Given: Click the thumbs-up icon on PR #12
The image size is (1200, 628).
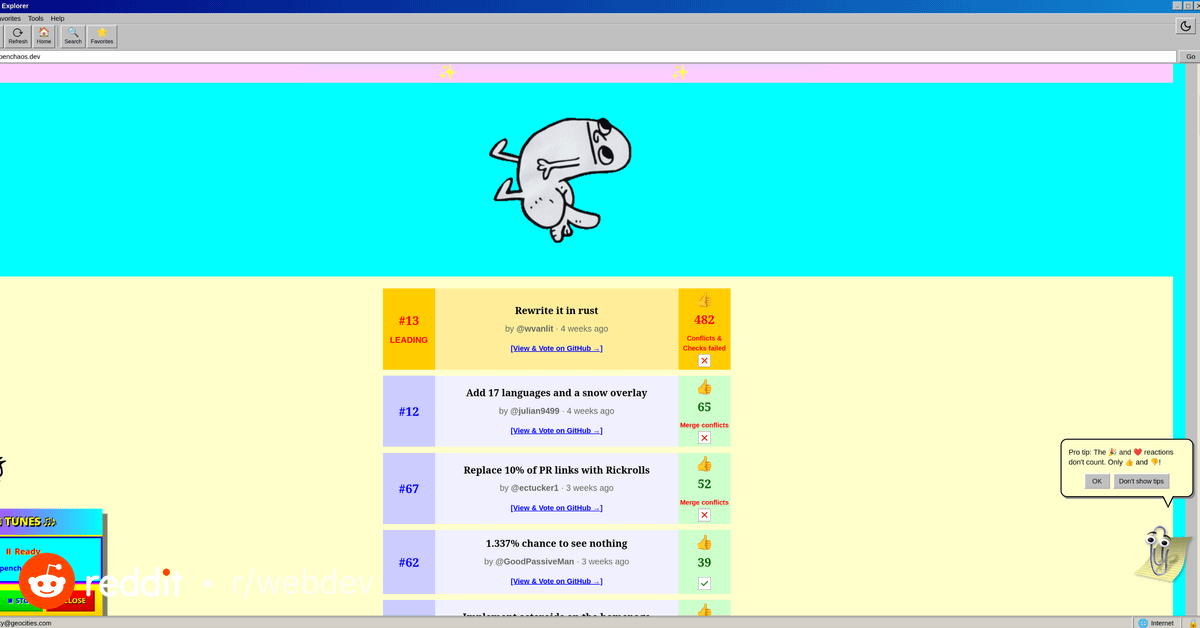Looking at the screenshot, I should [x=704, y=387].
